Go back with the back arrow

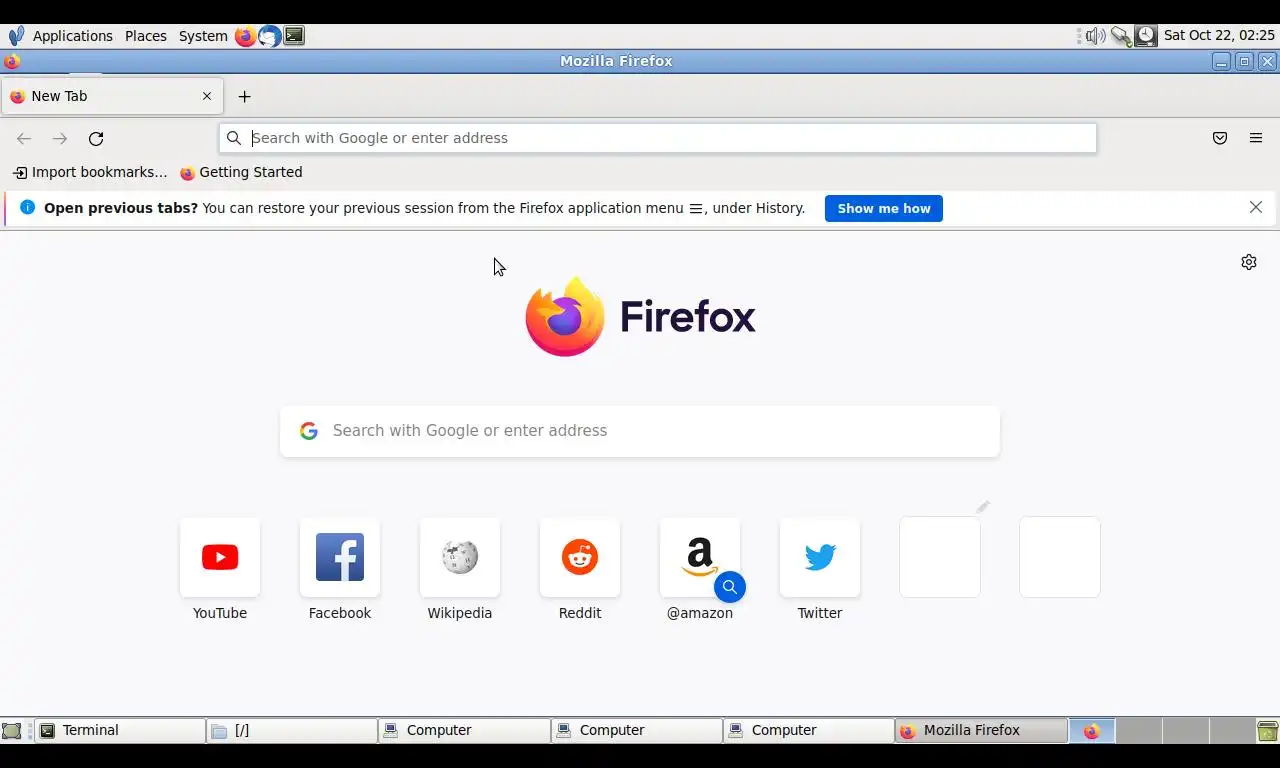point(24,139)
